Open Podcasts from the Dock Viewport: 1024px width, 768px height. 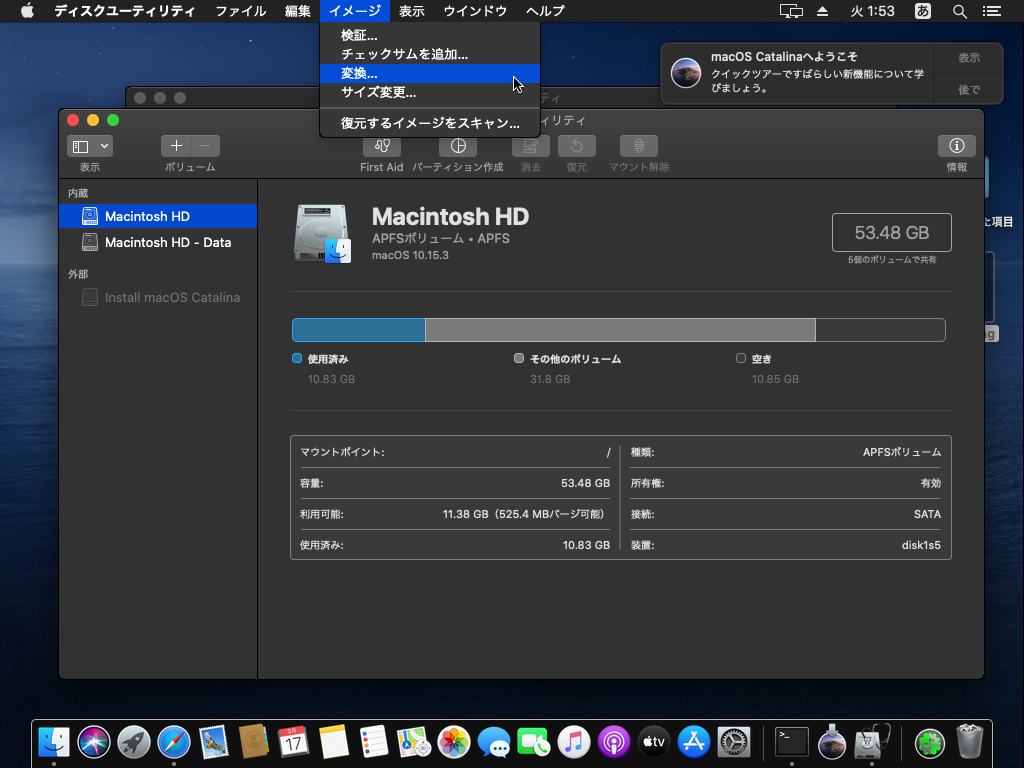(x=613, y=743)
